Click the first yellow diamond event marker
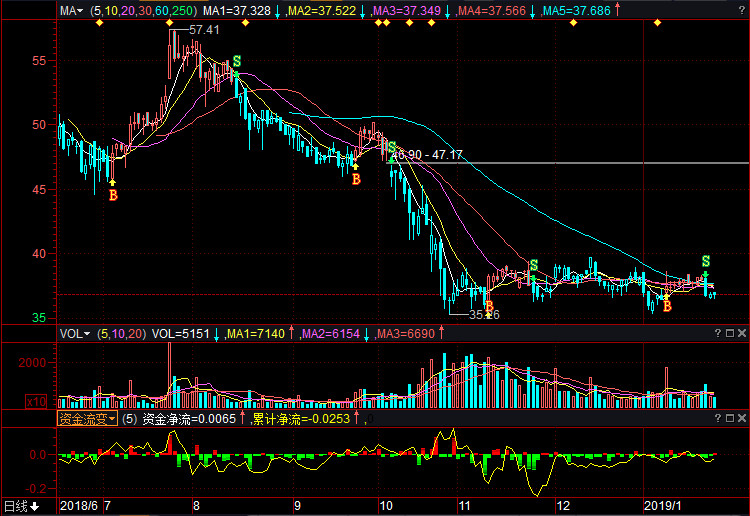 (x=99, y=22)
